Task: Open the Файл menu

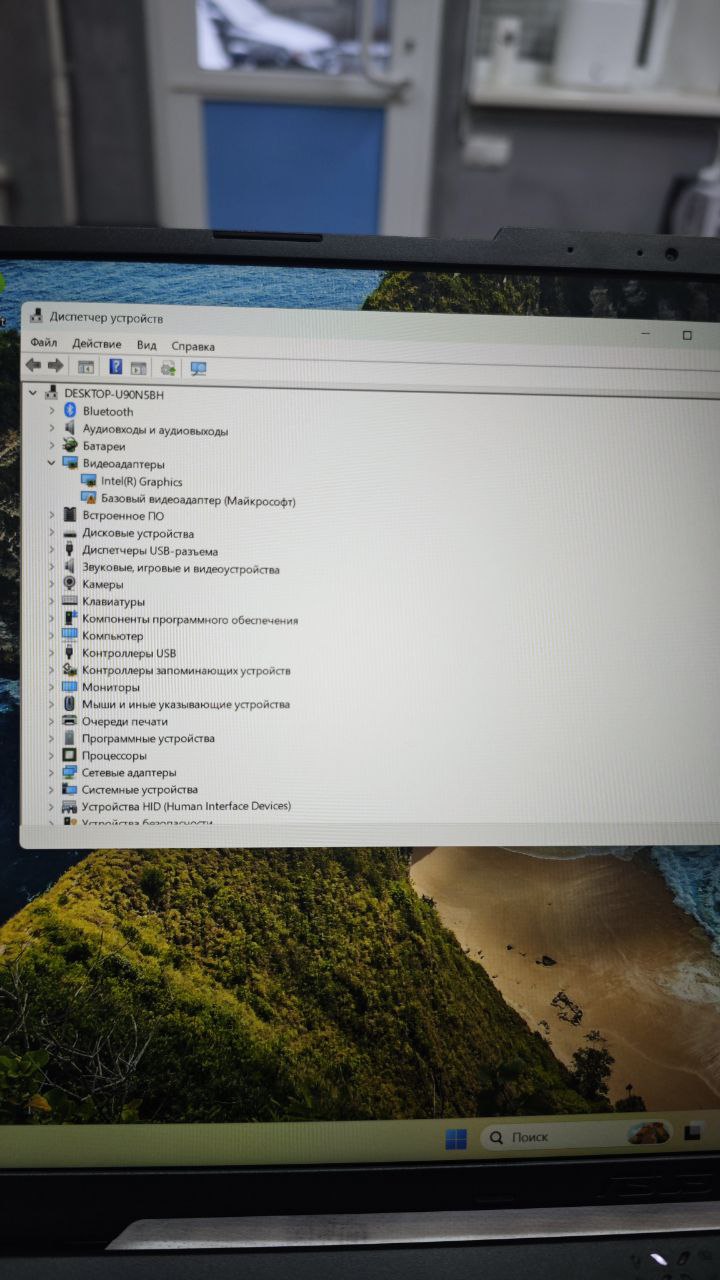Action: click(44, 345)
